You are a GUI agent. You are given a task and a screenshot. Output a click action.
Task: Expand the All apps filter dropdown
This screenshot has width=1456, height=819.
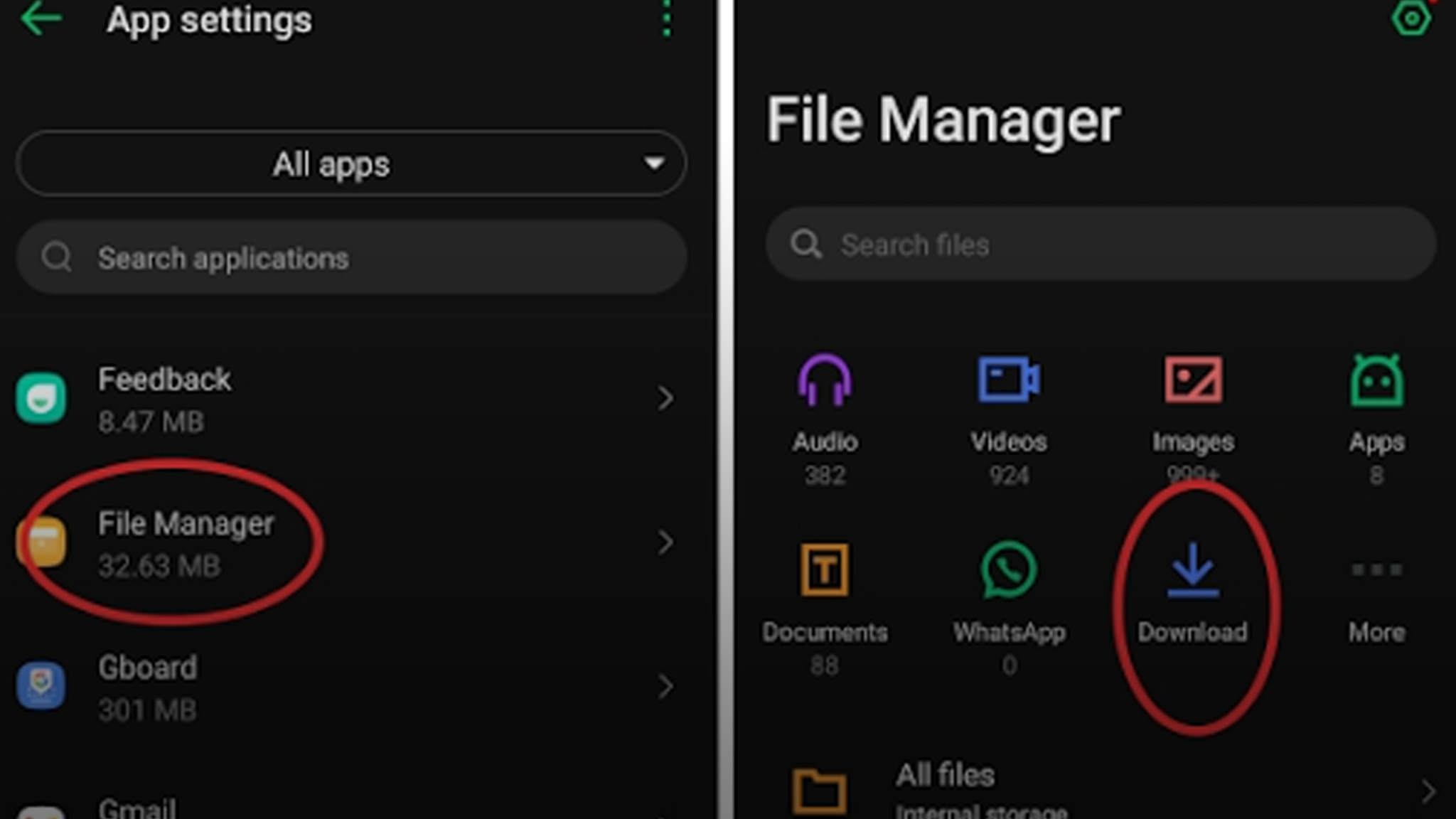coord(350,164)
